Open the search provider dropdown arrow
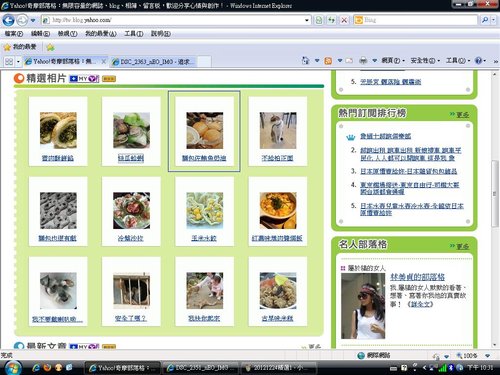The height and width of the screenshot is (375, 500). (493, 20)
